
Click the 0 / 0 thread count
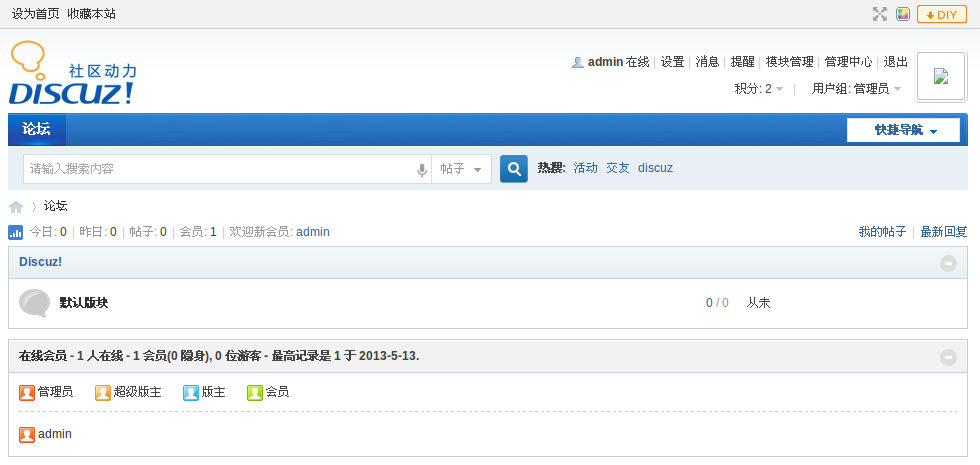click(x=717, y=303)
